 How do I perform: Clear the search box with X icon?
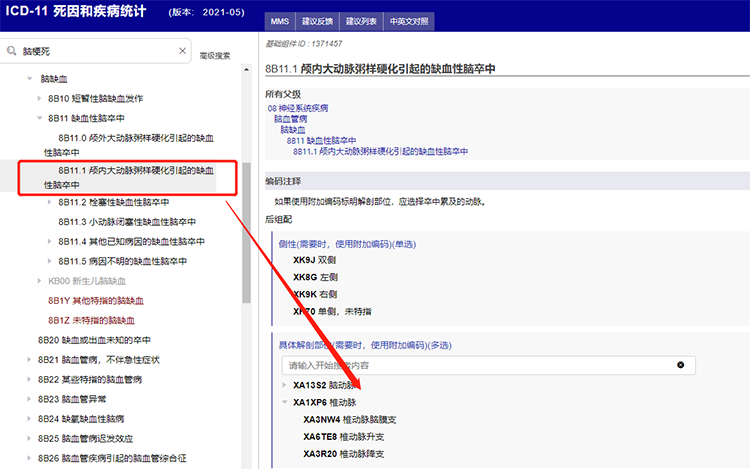coord(182,51)
